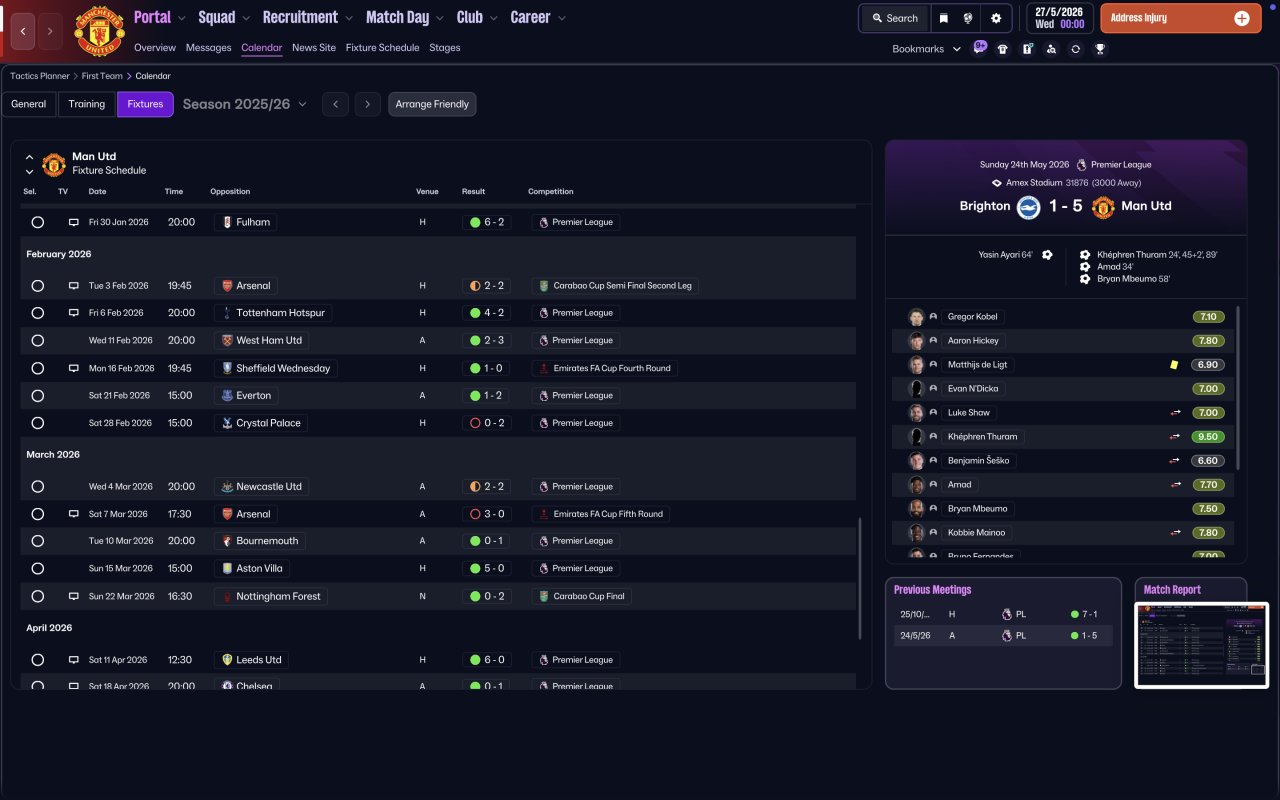The image size is (1280, 800).
Task: Go back with the left arrow navigation button
Action: click(x=23, y=31)
